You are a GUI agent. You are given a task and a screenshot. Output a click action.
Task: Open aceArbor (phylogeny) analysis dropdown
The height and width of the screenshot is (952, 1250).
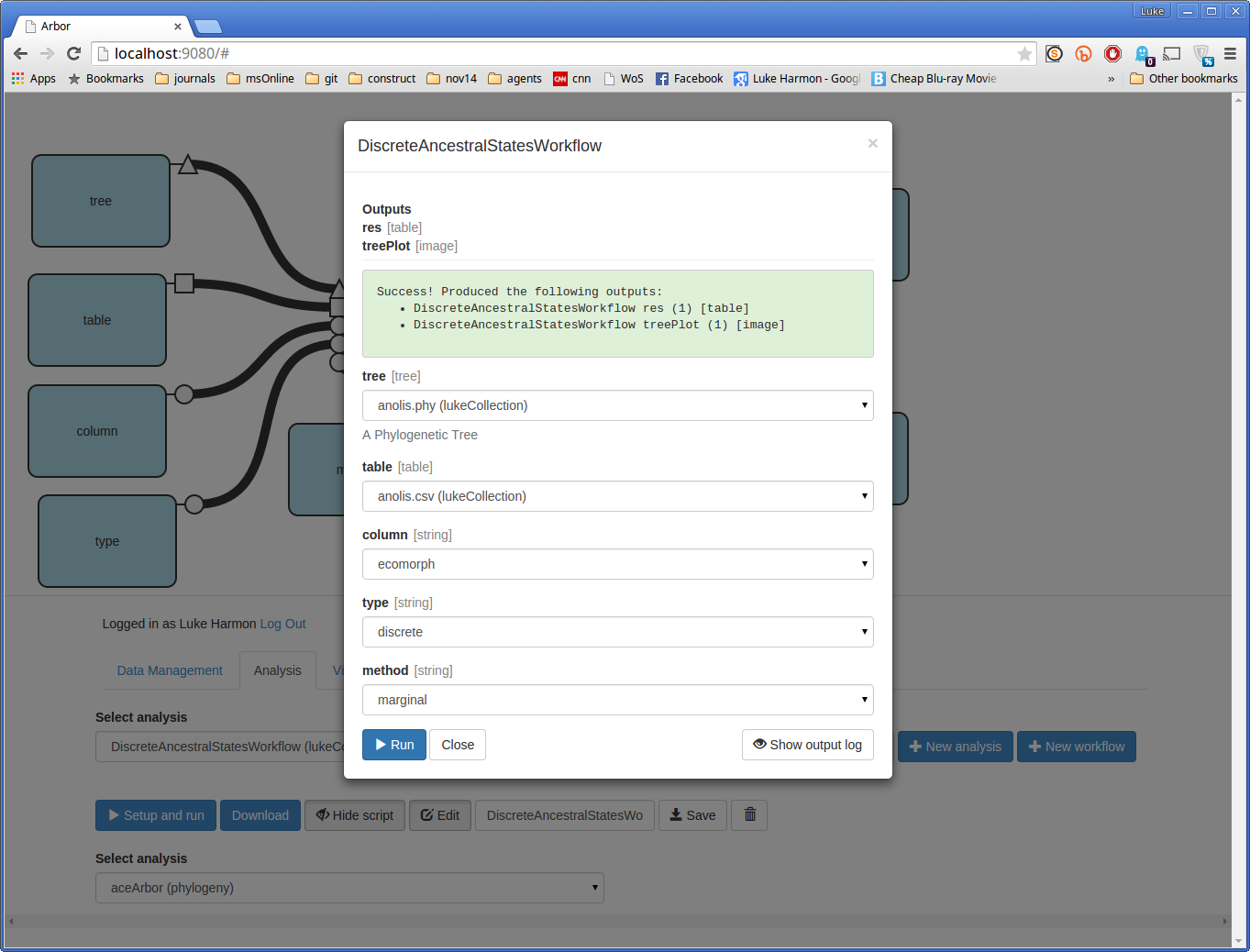pos(349,888)
